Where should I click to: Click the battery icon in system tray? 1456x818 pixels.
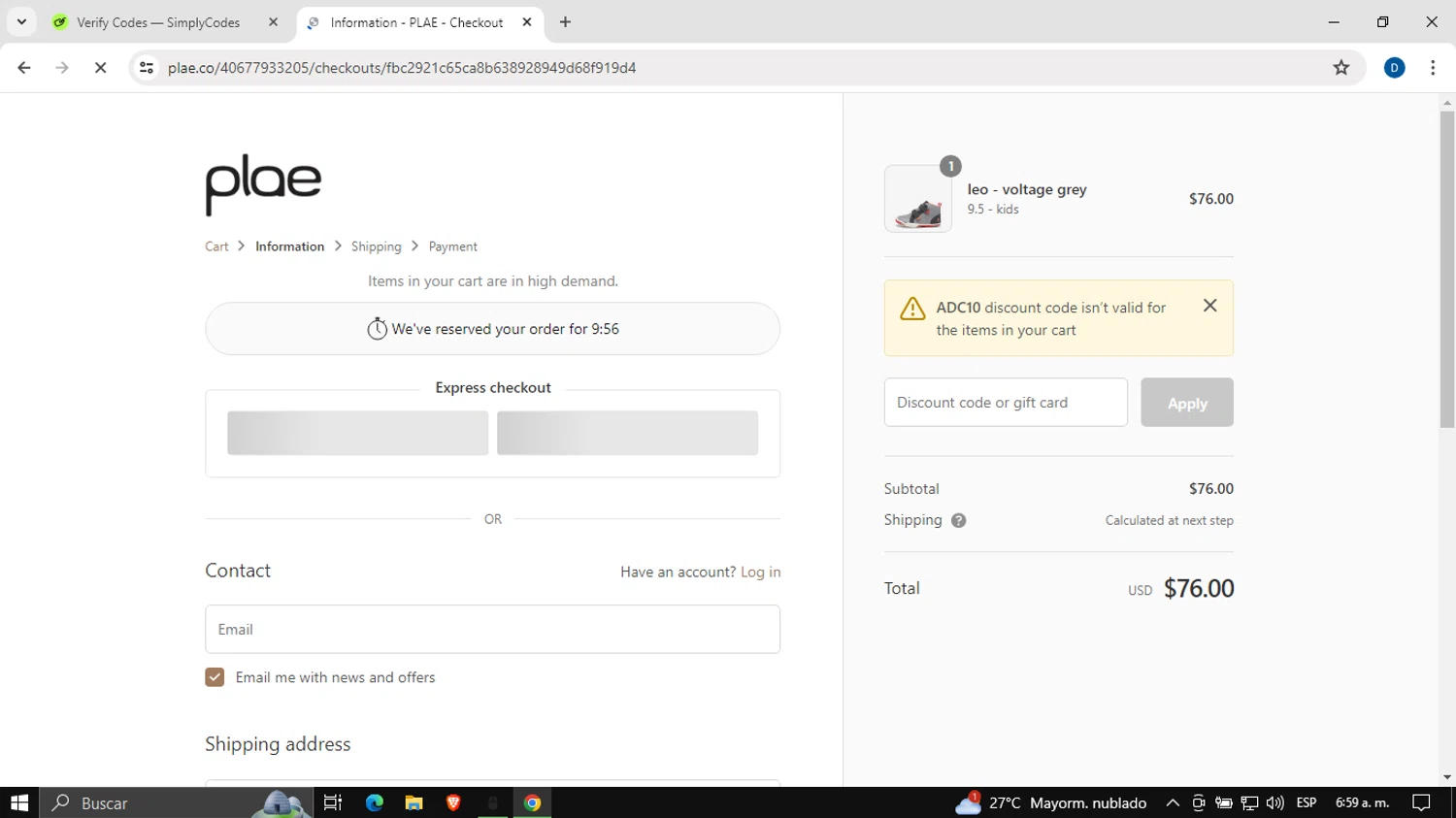point(1224,802)
